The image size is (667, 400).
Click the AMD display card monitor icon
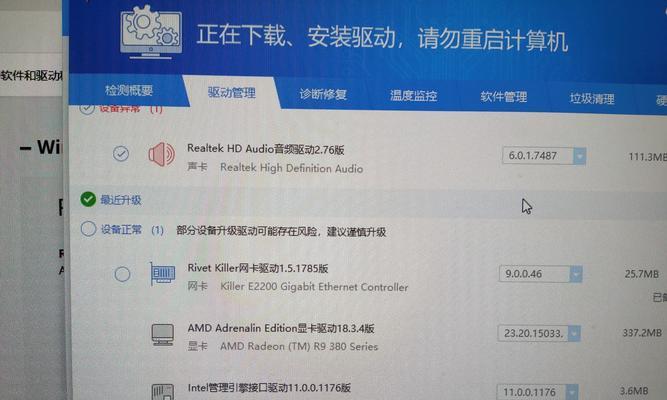pos(162,334)
